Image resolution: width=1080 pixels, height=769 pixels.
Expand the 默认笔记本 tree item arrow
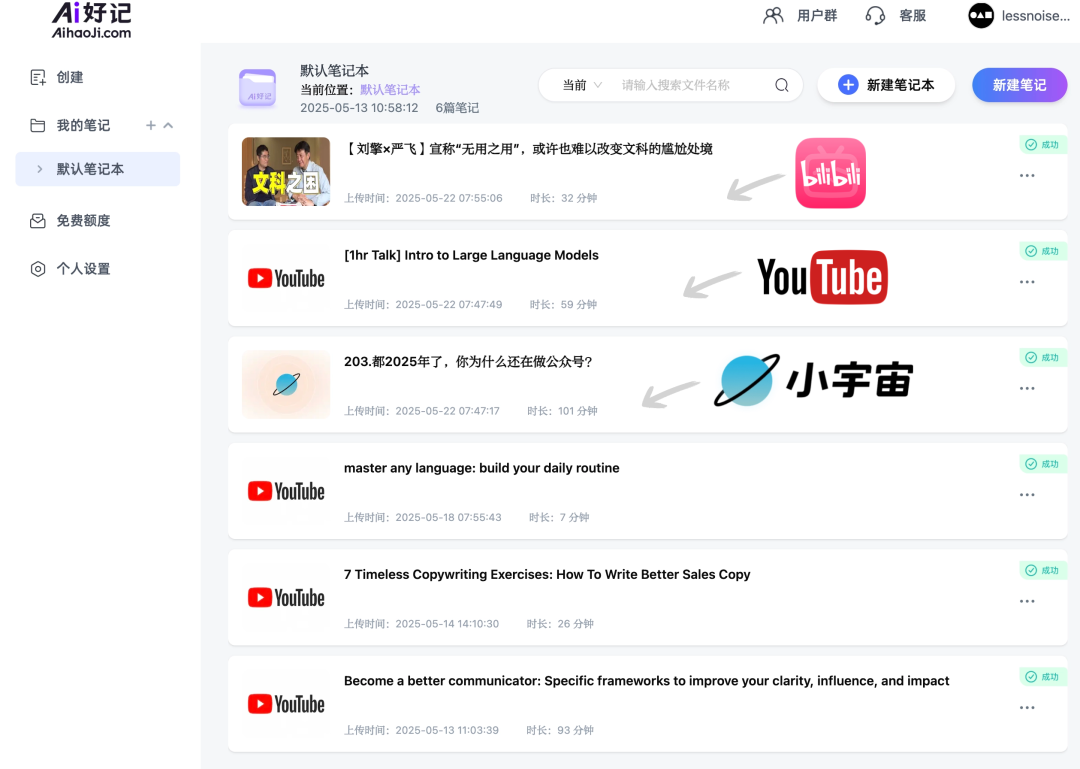[x=39, y=169]
